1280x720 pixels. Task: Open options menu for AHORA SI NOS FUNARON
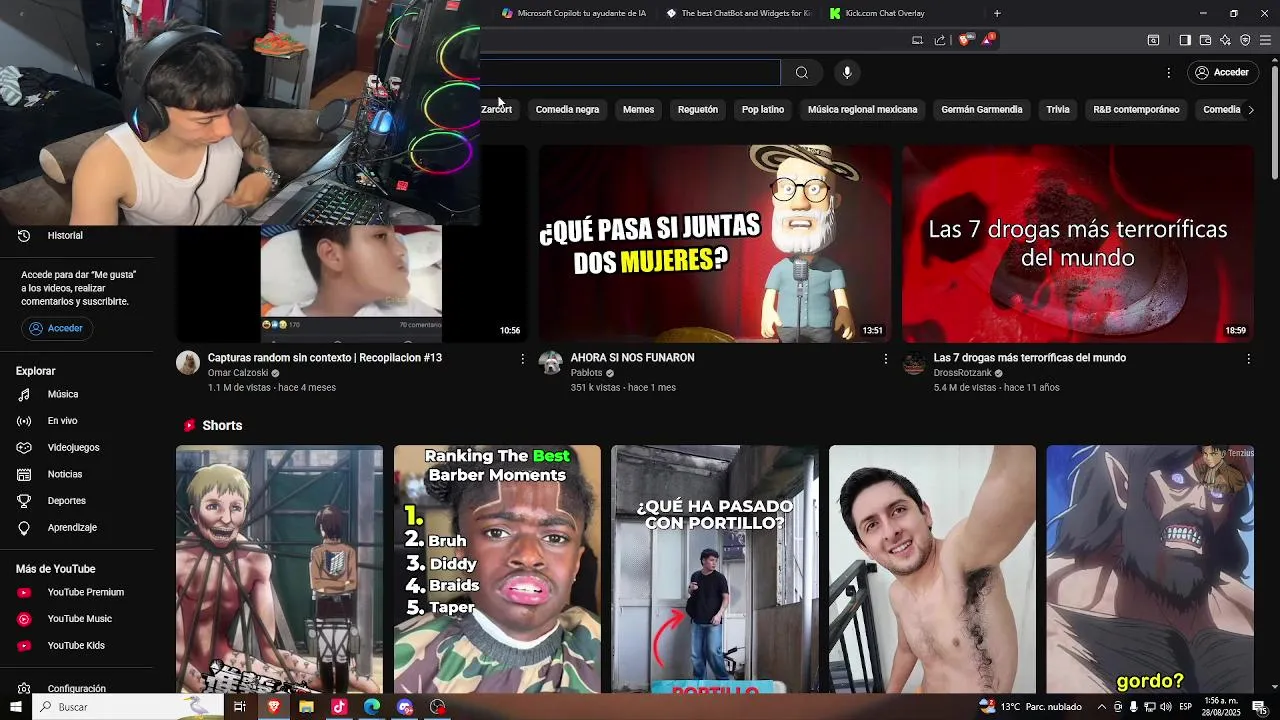pyautogui.click(x=885, y=358)
